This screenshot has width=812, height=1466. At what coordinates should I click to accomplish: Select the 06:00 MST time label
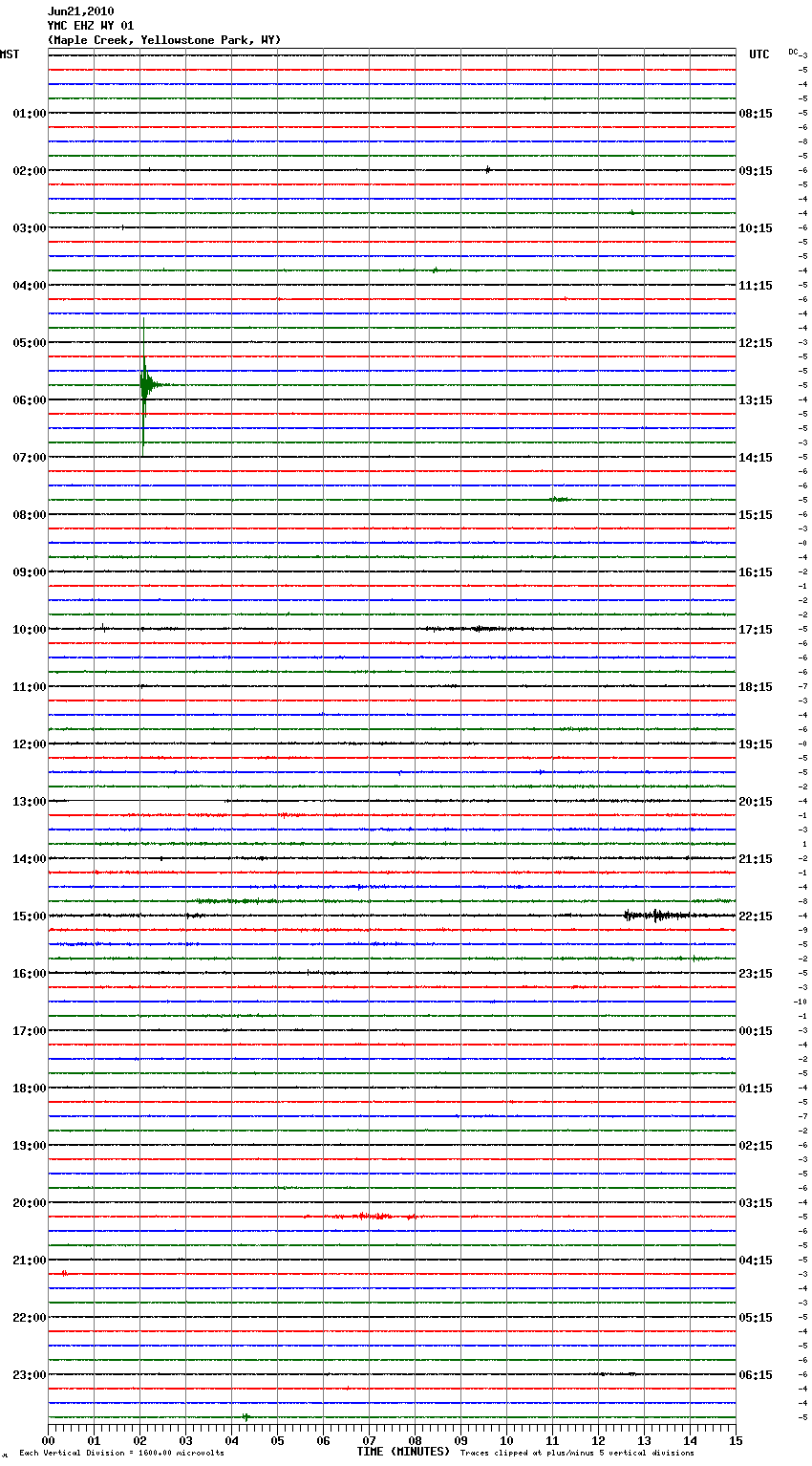(x=29, y=400)
